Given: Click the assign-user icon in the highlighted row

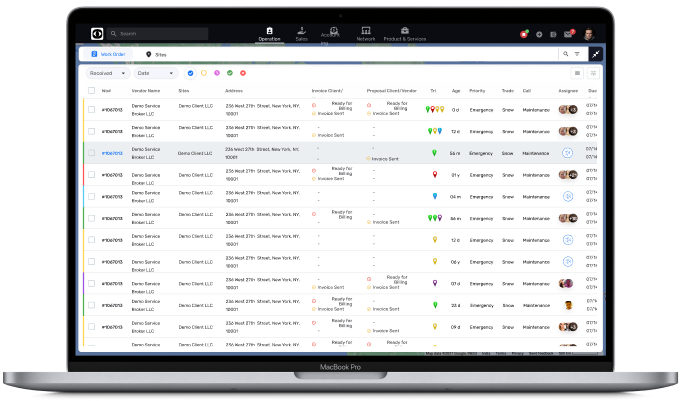Looking at the screenshot, I should click(x=567, y=153).
